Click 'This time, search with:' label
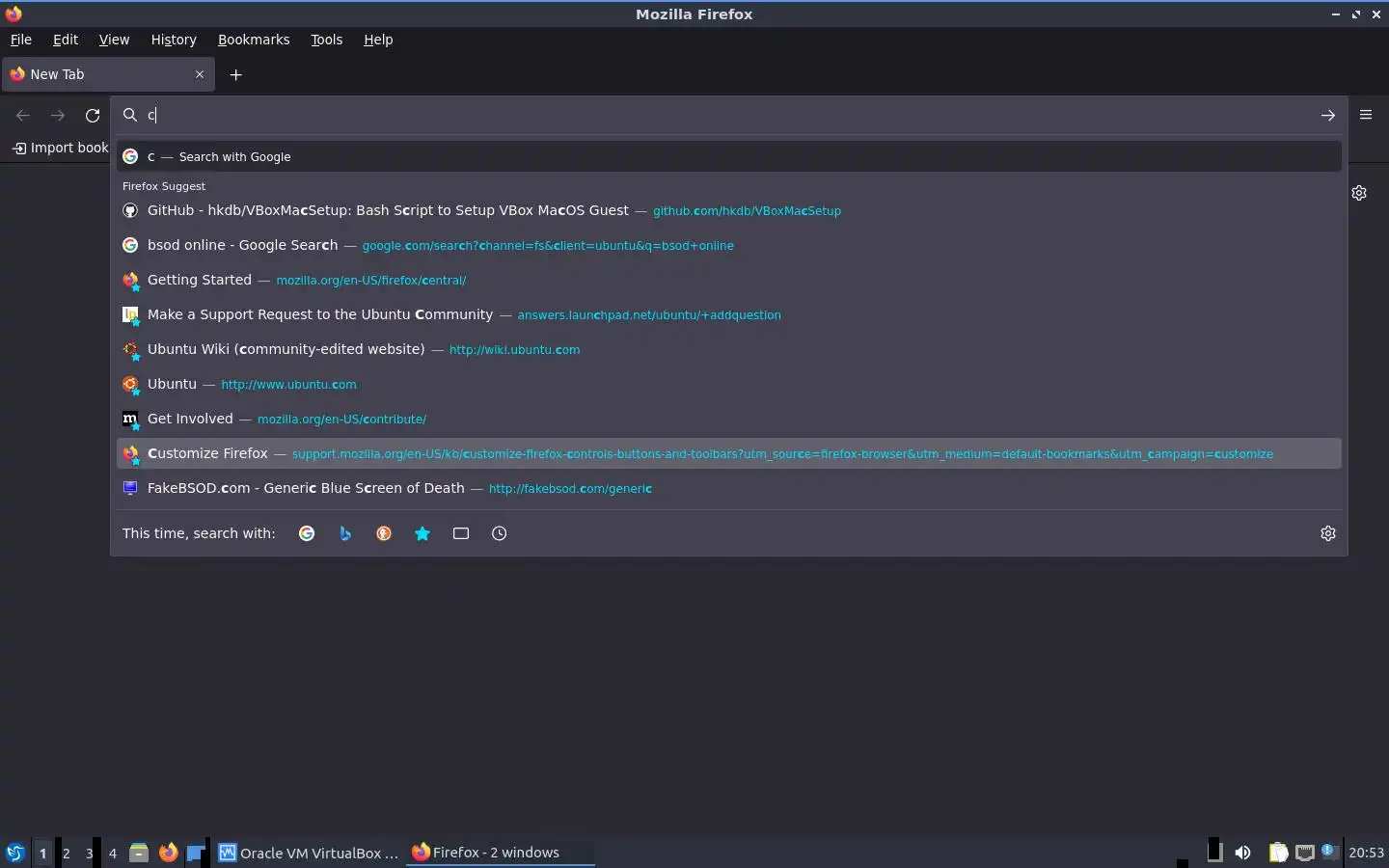 tap(199, 533)
